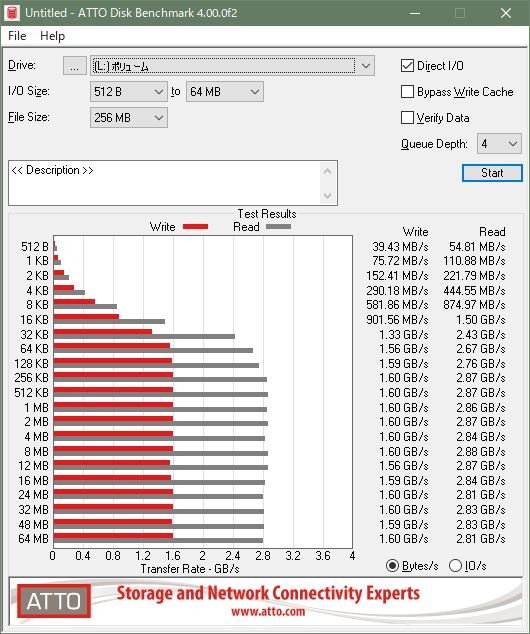
Task: Open the 512 B I/O size dropdown
Action: pos(129,92)
